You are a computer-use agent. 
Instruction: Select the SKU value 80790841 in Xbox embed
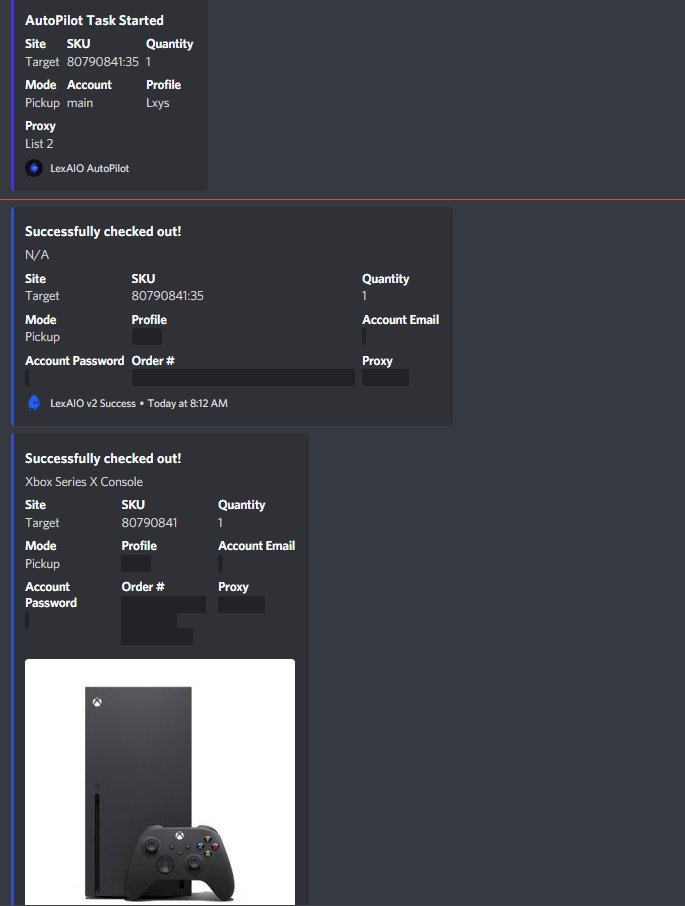(x=149, y=523)
